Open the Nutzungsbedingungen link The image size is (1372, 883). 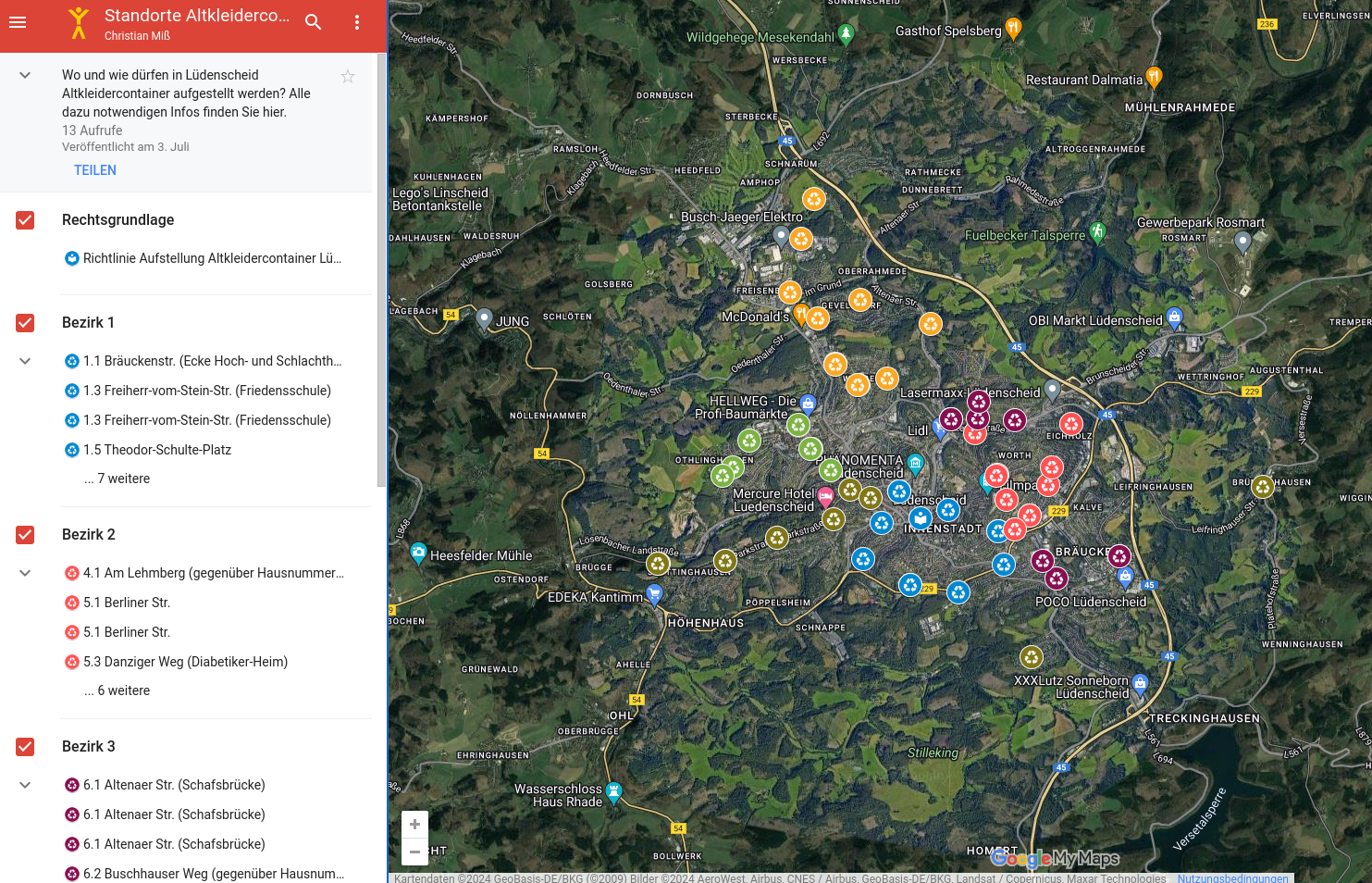[x=1232, y=877]
